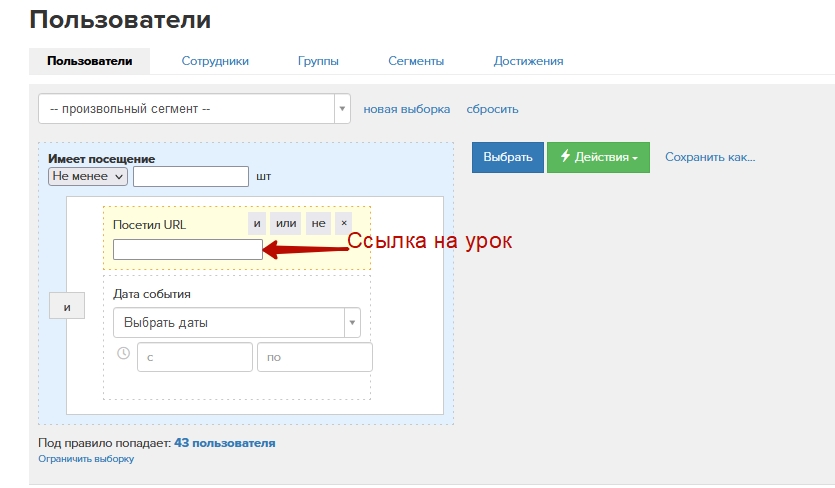This screenshot has width=835, height=488.
Task: Remove condition with the × button
Action: coord(343,223)
